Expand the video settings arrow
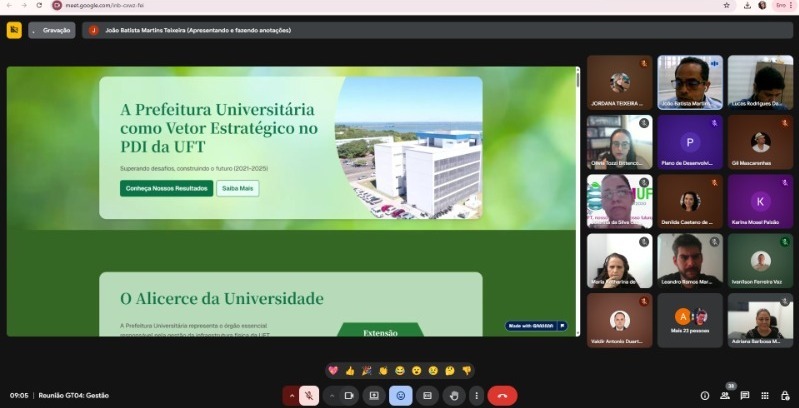 334,395
